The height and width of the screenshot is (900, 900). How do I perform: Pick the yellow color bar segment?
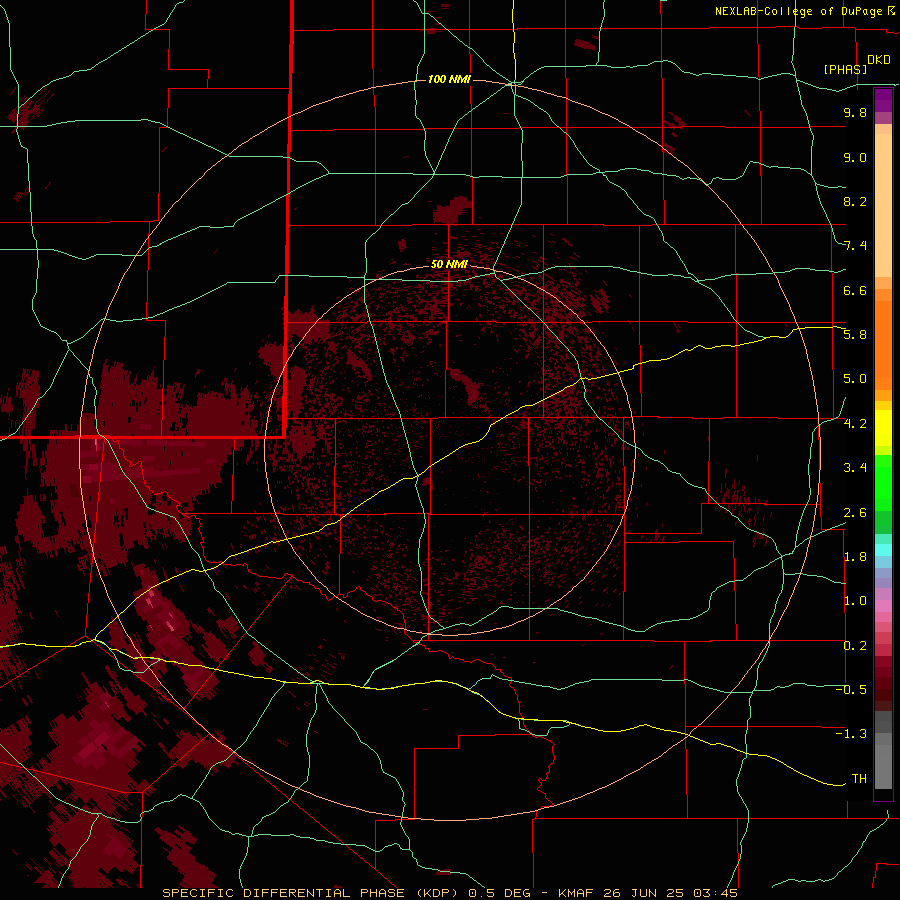coord(883,428)
